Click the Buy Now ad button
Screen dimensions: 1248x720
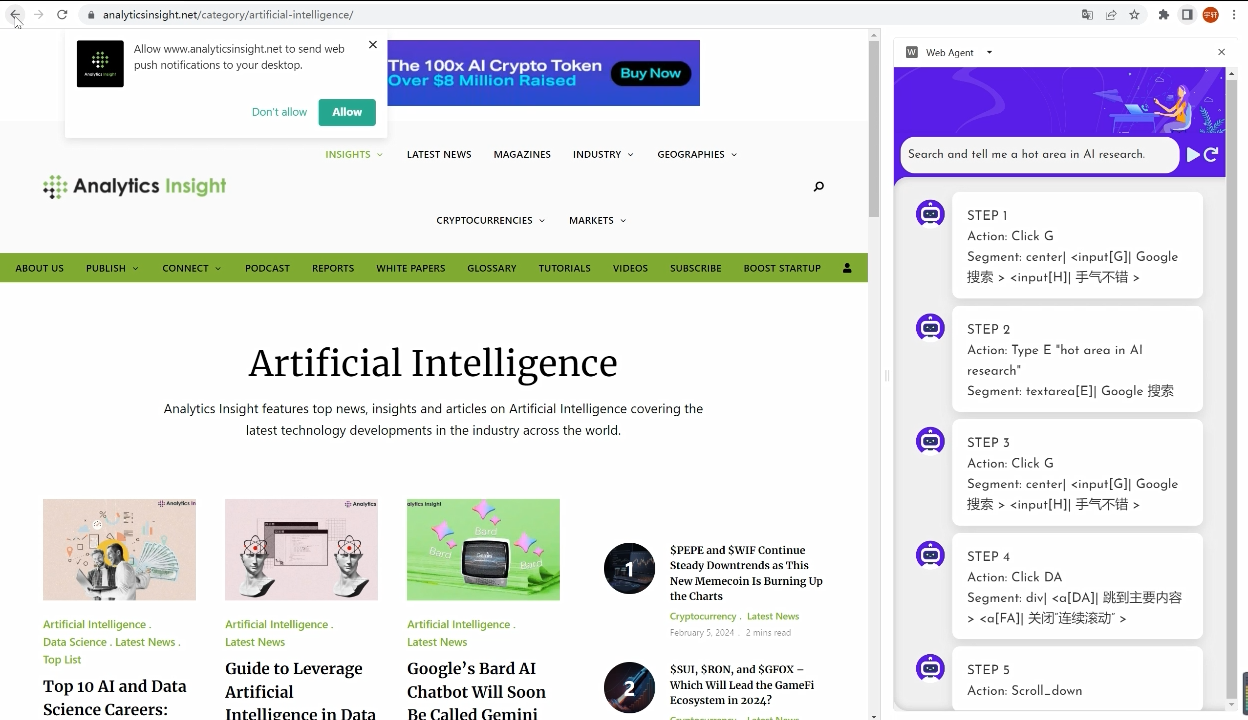[651, 73]
